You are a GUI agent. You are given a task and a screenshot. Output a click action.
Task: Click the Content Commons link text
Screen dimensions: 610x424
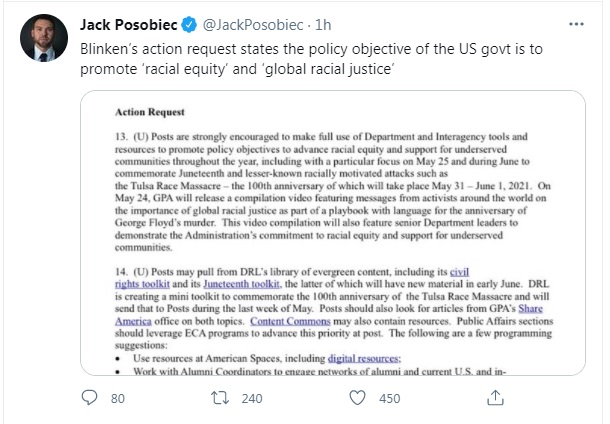point(290,321)
